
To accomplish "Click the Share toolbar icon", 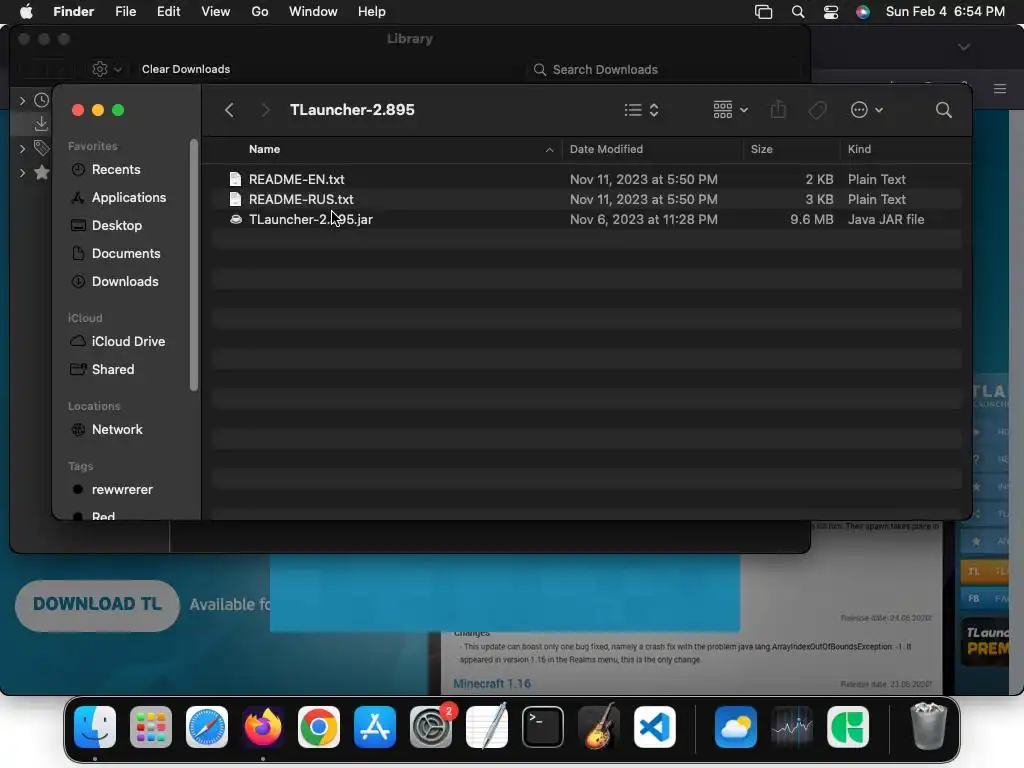I will coord(778,110).
